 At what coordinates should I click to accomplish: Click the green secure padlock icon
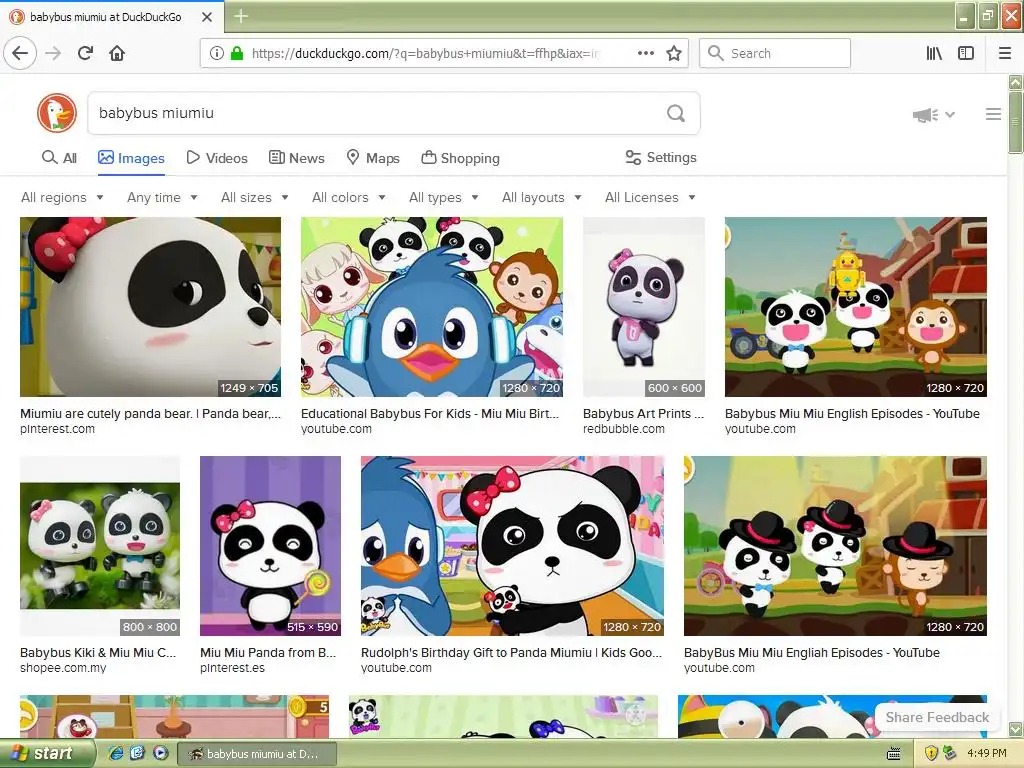tap(236, 53)
